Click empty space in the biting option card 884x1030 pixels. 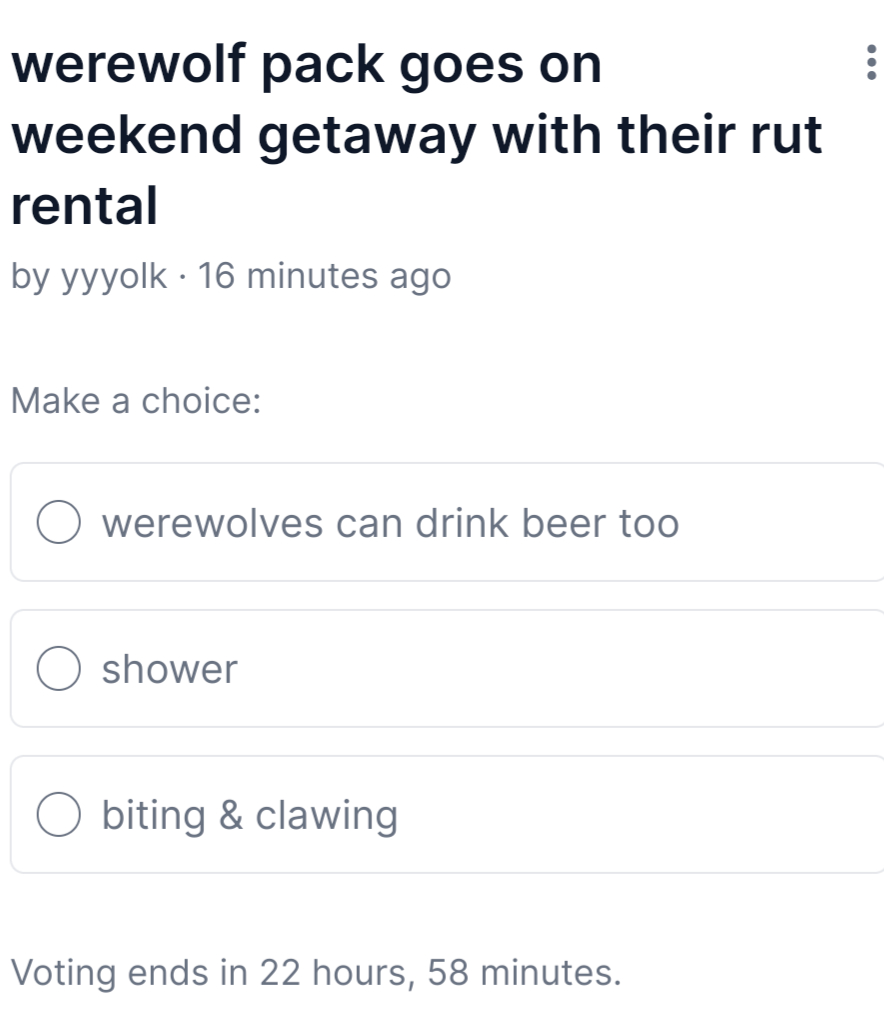pos(640,815)
